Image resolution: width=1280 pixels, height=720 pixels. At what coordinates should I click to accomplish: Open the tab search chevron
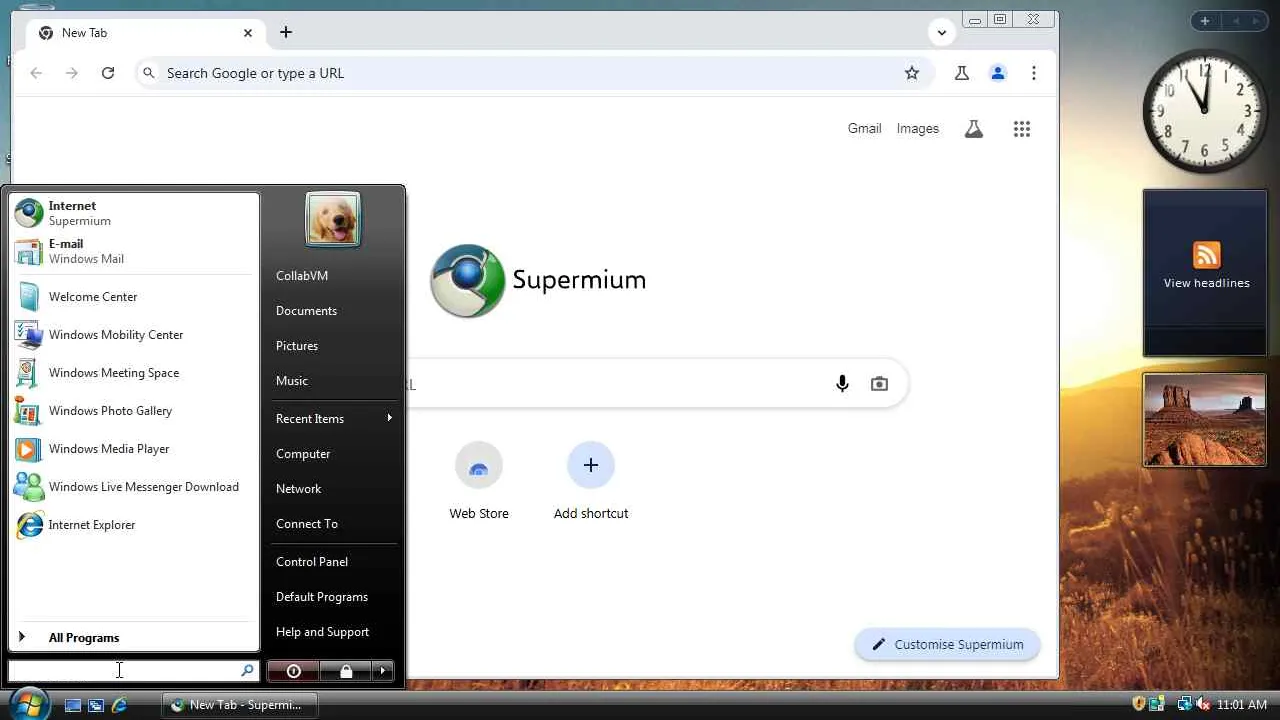(x=941, y=33)
